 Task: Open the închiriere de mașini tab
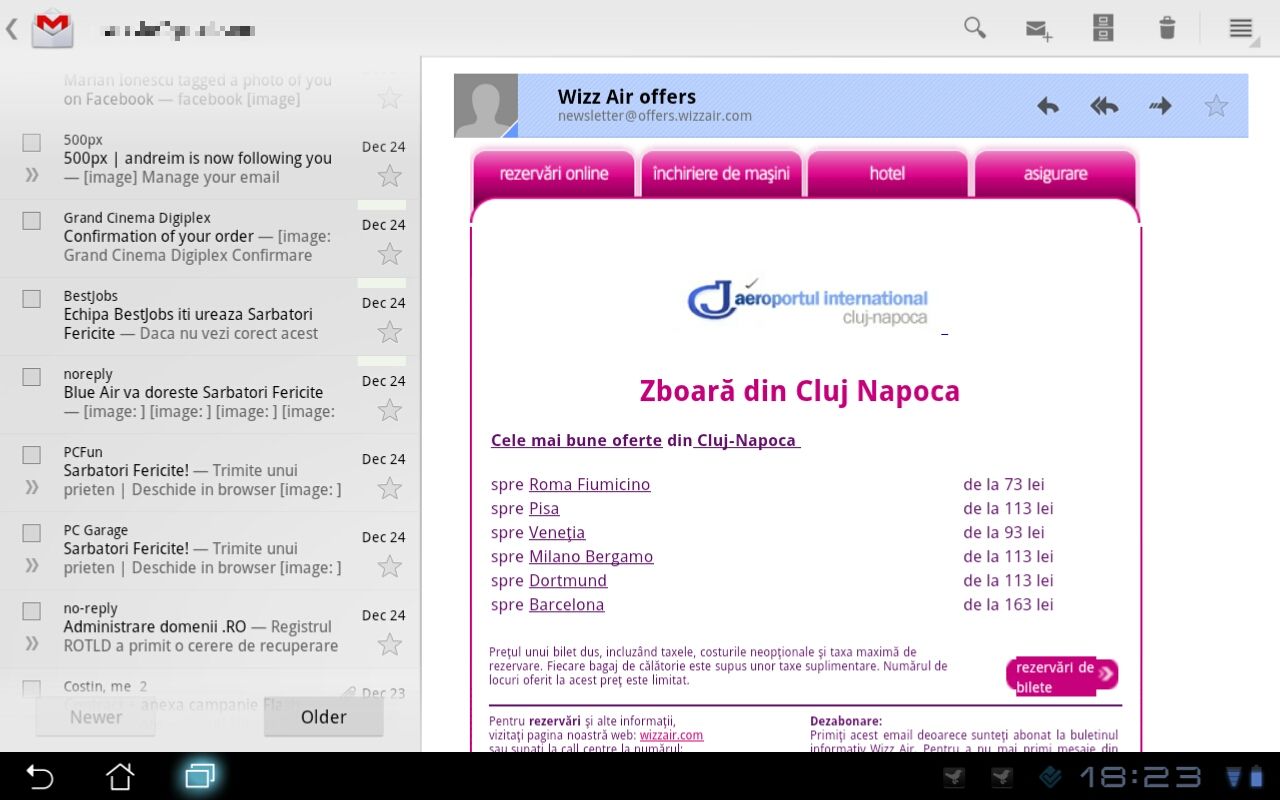[721, 173]
